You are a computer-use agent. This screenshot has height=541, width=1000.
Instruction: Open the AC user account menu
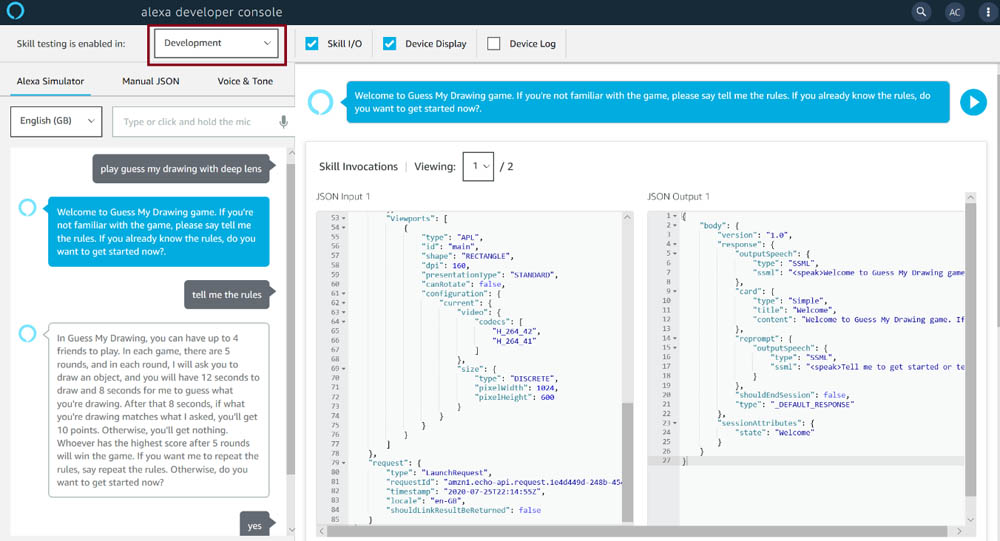[x=955, y=12]
